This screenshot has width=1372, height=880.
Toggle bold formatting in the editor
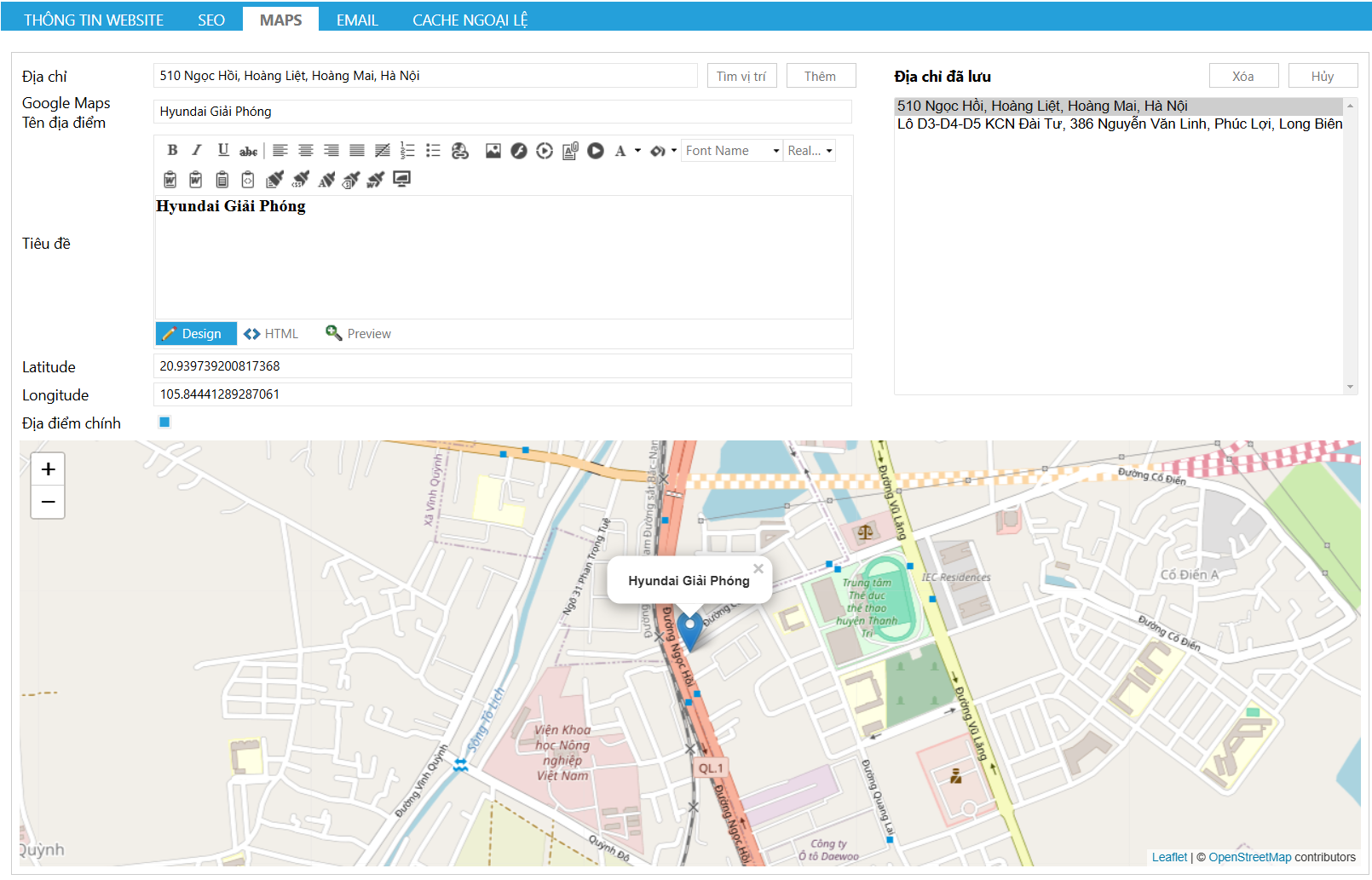pos(172,151)
